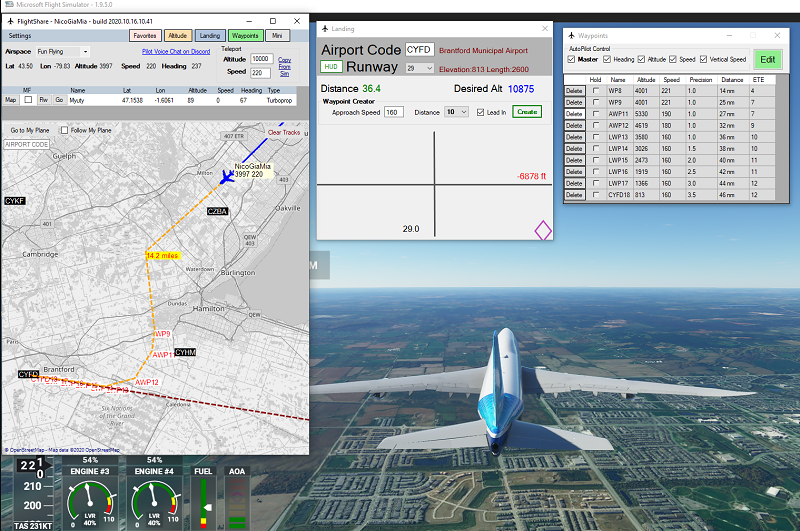Maximize the FlightShare window

tap(273, 21)
